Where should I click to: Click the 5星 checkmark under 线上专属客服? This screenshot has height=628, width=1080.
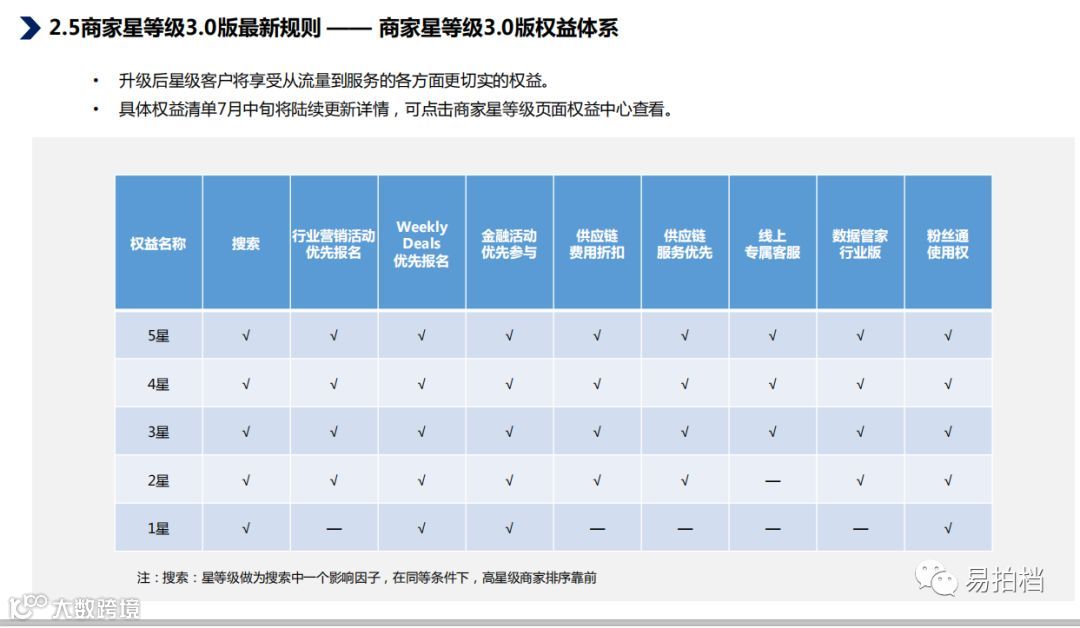(772, 335)
